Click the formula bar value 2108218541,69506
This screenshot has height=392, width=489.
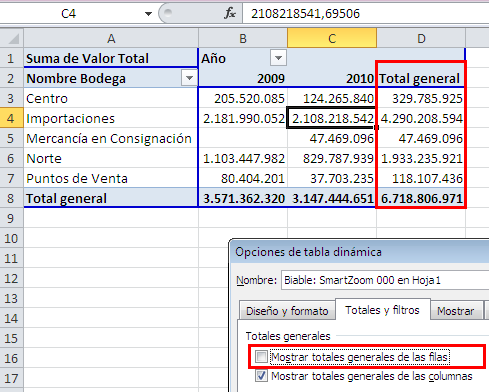[305, 14]
